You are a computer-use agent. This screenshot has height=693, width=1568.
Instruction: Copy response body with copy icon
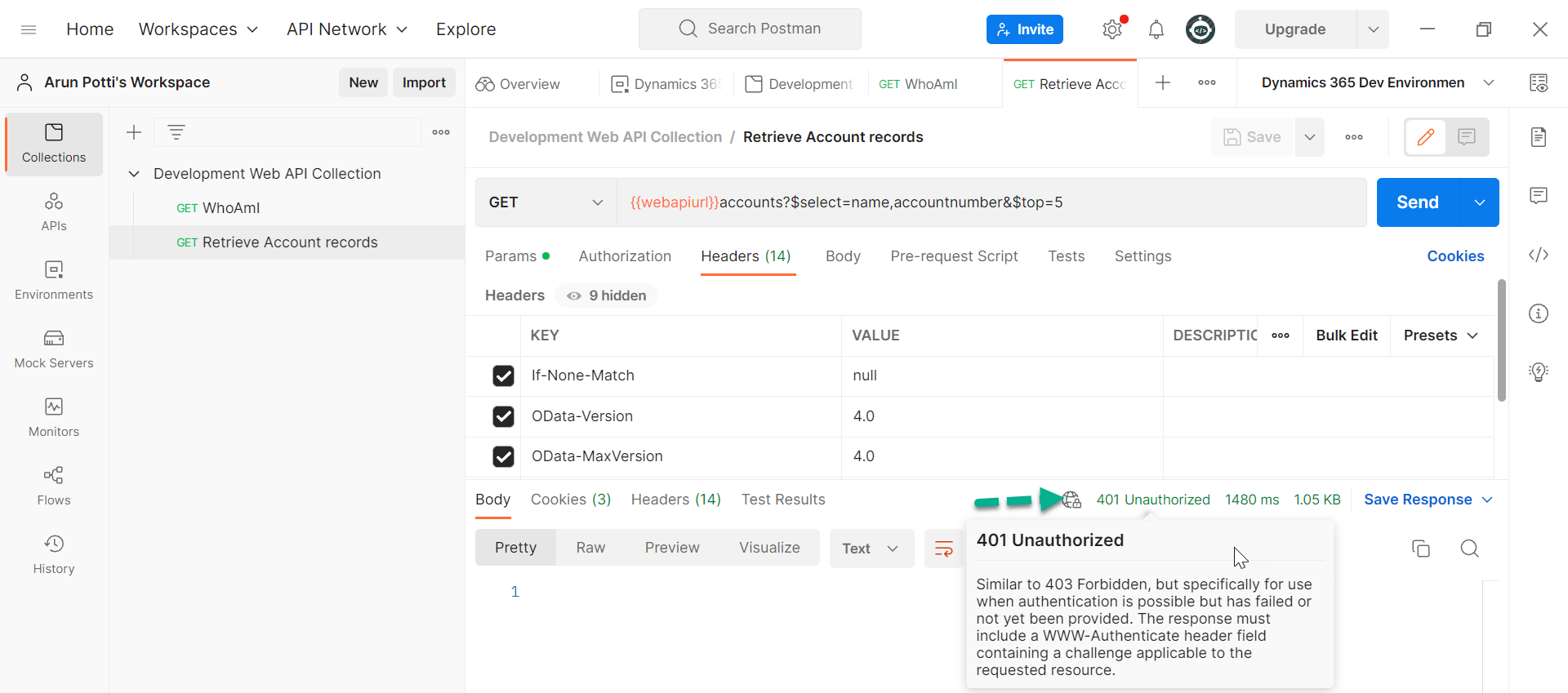pos(1421,549)
